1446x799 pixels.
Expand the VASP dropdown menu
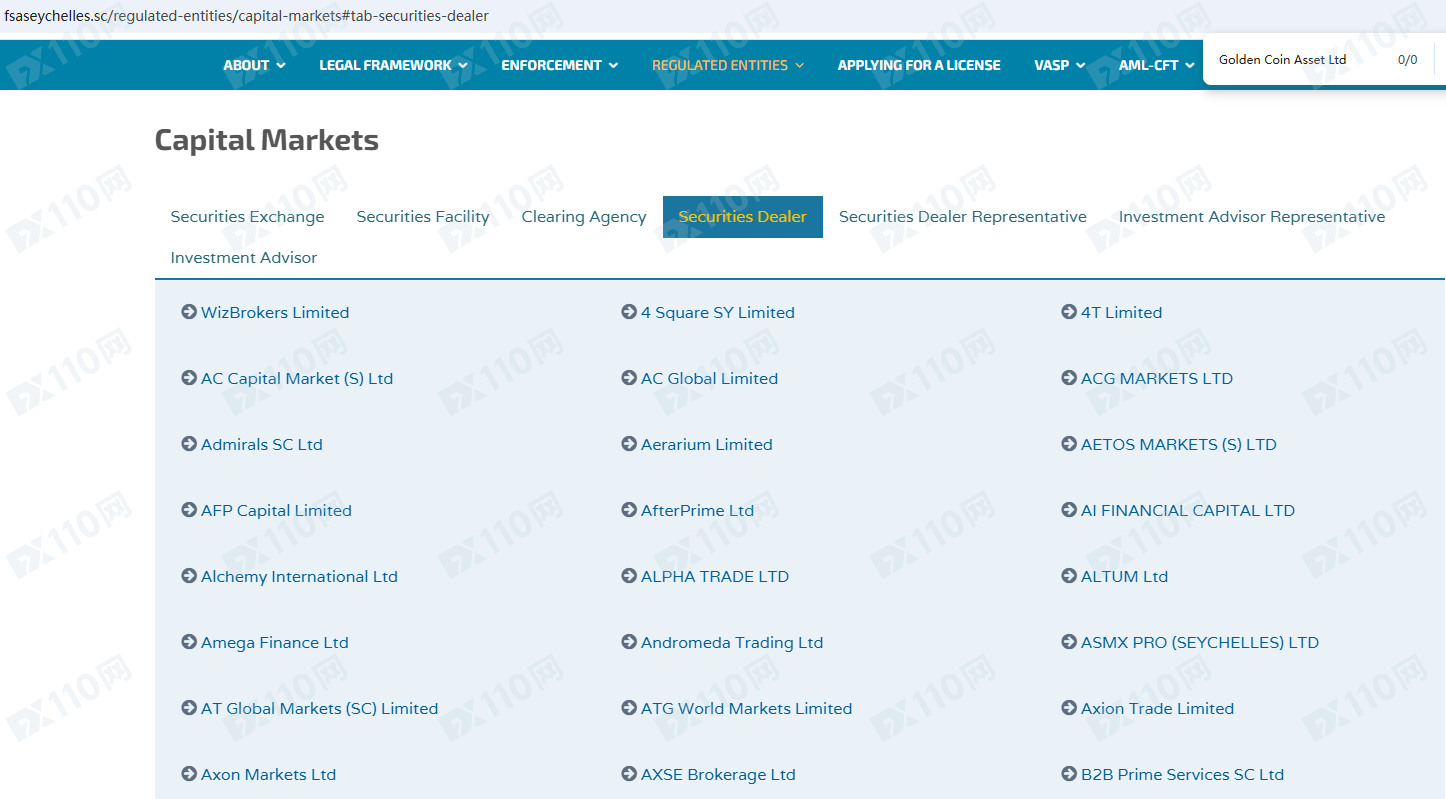[x=1060, y=65]
